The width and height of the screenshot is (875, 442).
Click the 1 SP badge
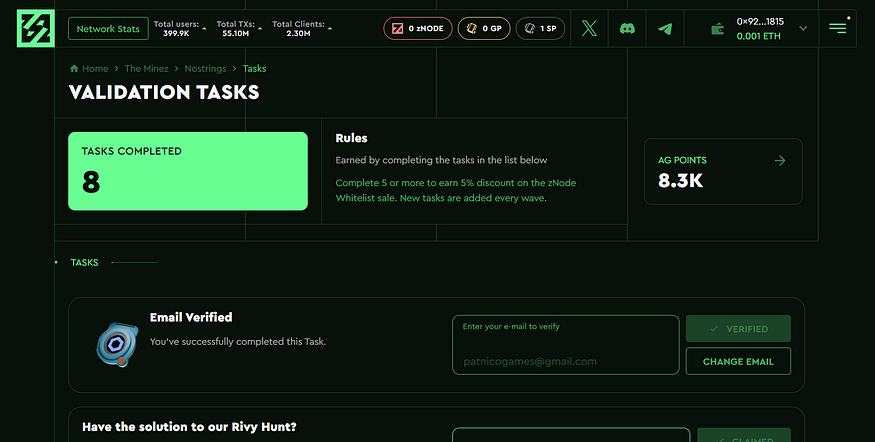(540, 28)
